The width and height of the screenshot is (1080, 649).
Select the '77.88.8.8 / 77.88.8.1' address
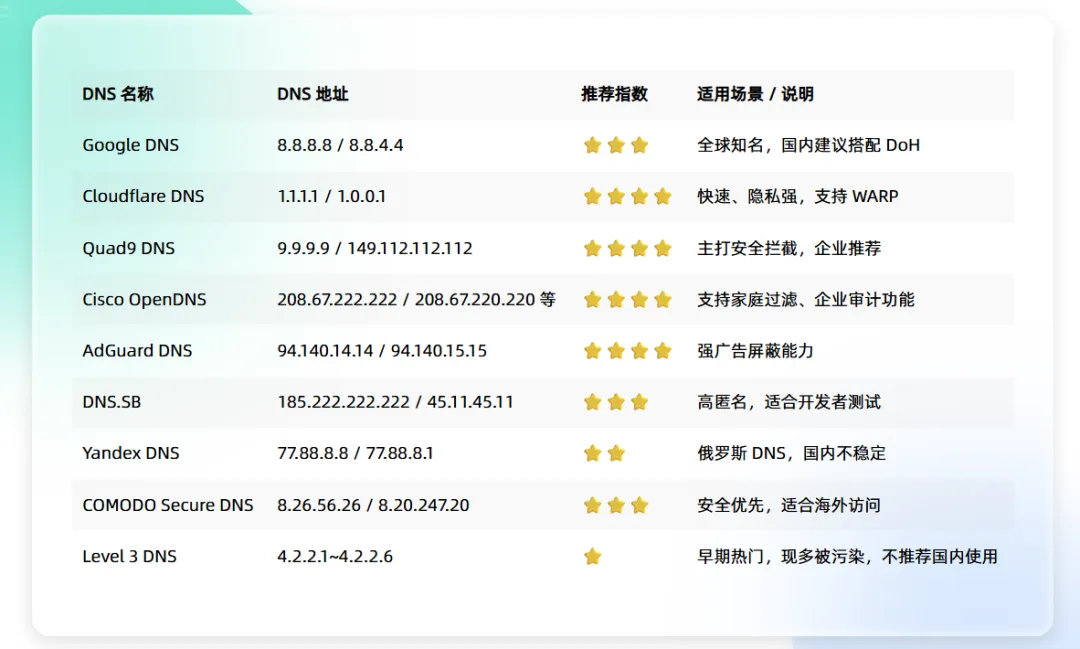[355, 453]
